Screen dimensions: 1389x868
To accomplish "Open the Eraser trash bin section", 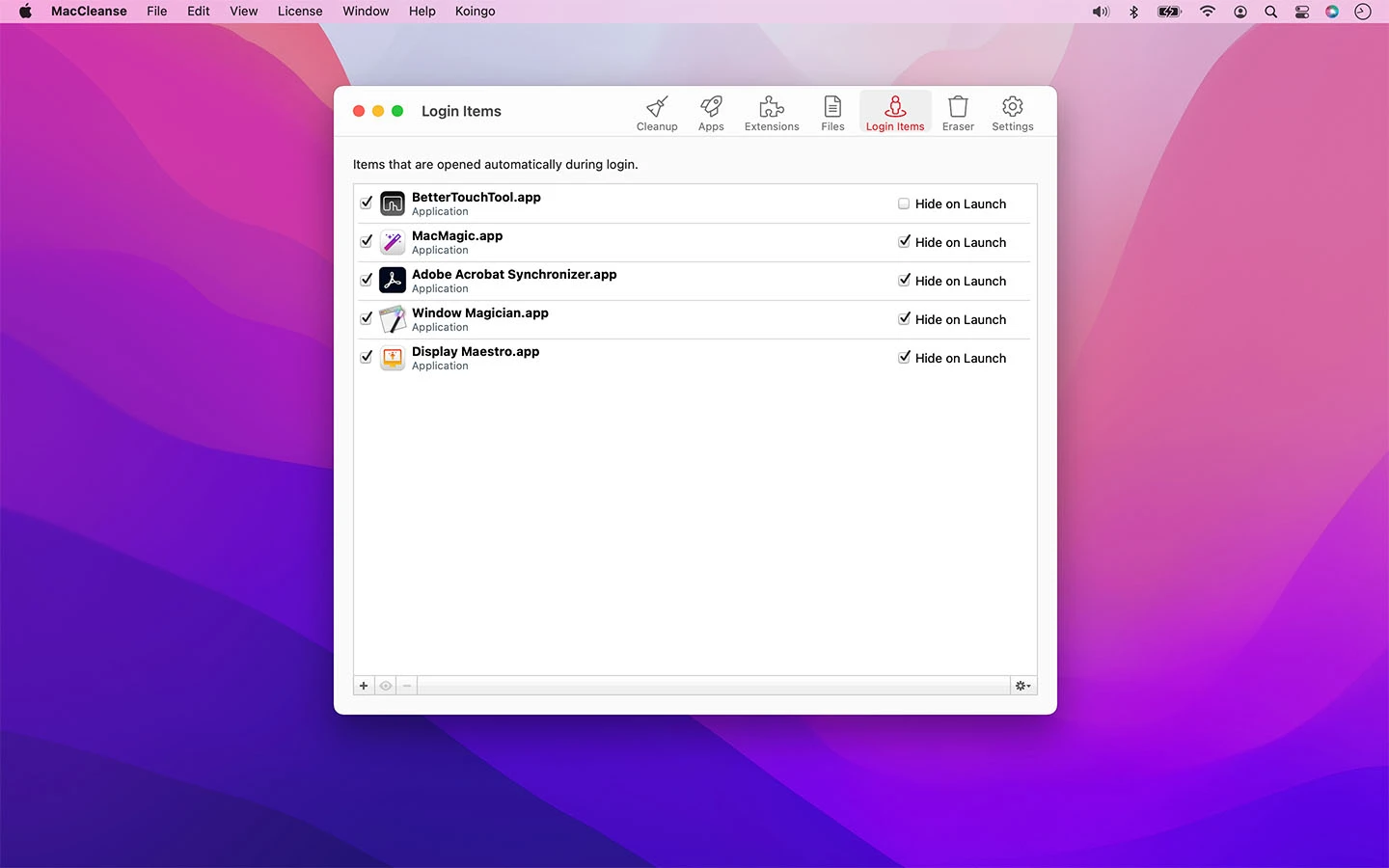I will (x=958, y=113).
